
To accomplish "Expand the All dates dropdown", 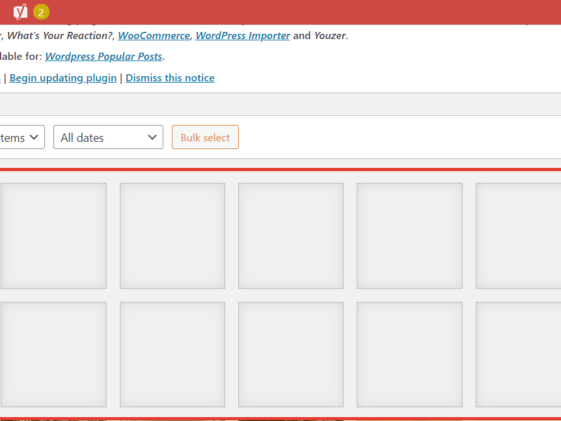I will pyautogui.click(x=108, y=137).
